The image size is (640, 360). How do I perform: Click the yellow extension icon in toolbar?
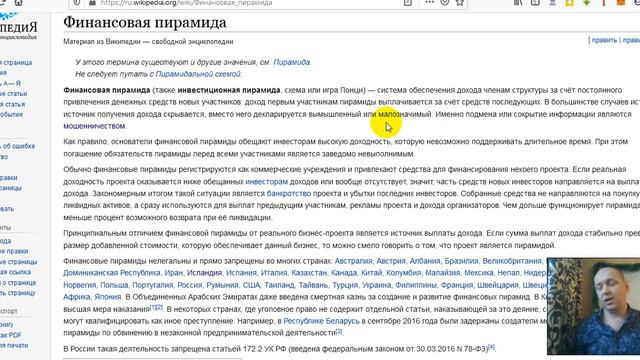(x=569, y=2)
